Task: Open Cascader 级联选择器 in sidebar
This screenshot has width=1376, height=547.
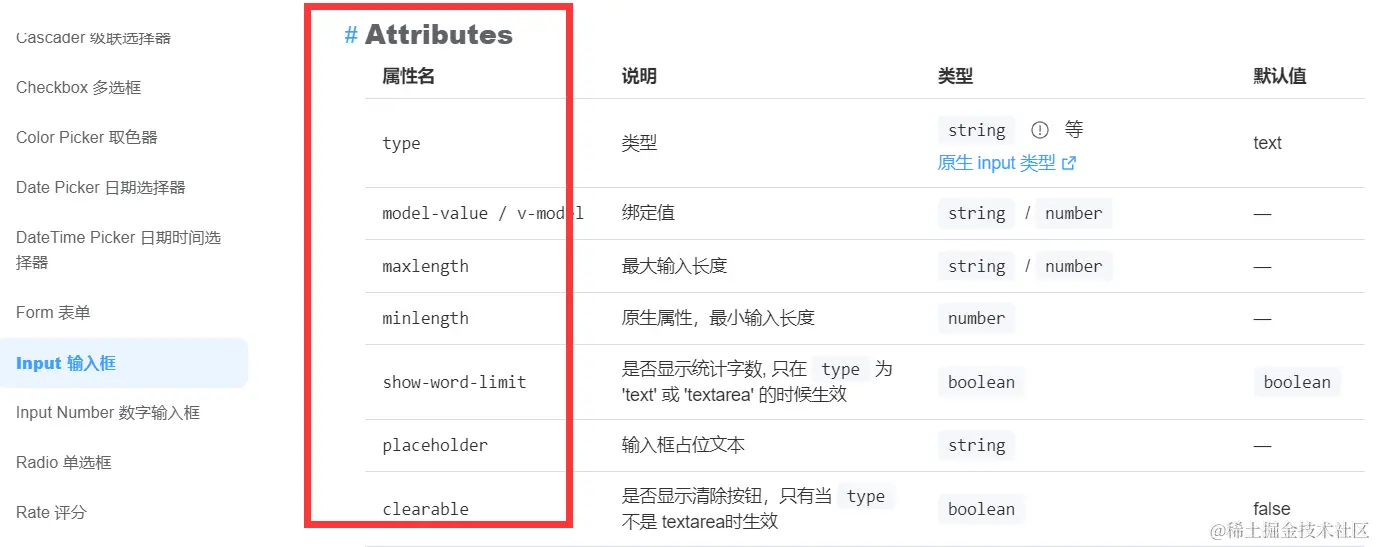Action: coord(93,38)
